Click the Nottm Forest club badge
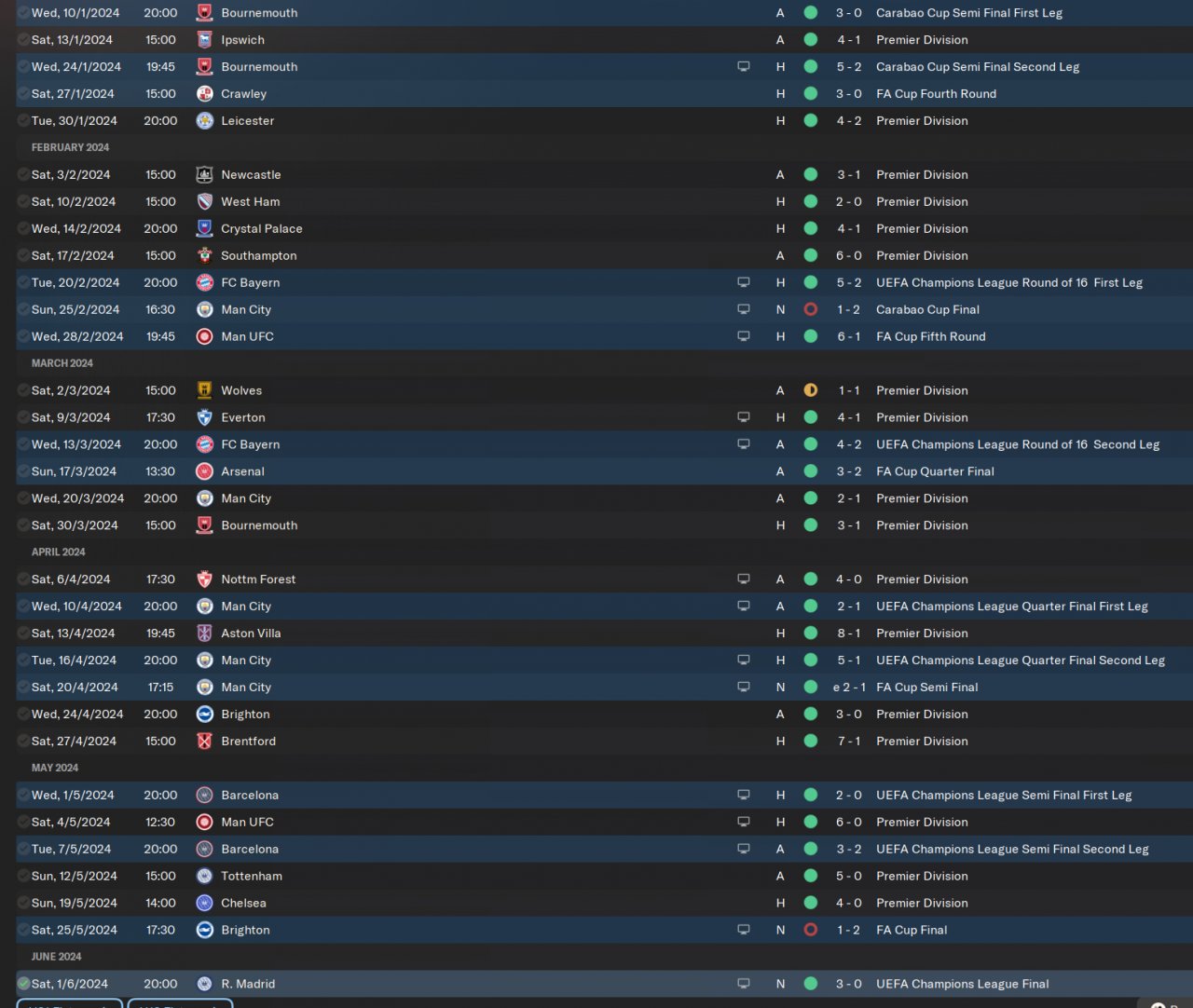The image size is (1193, 1008). [x=205, y=579]
